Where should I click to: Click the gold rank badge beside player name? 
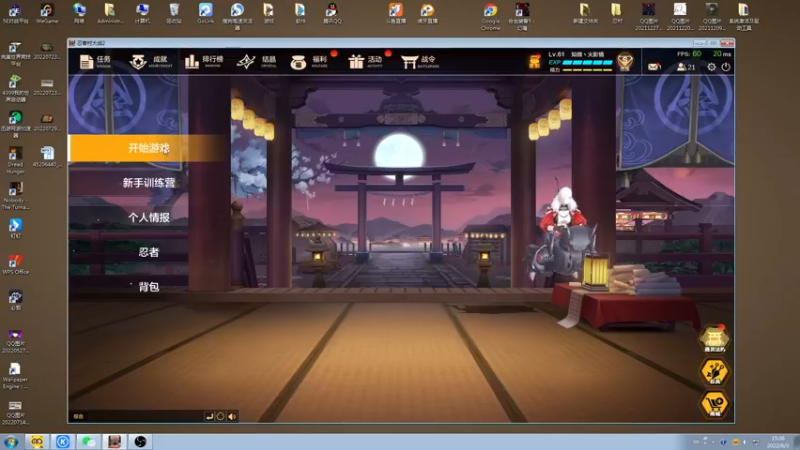pyautogui.click(x=625, y=62)
